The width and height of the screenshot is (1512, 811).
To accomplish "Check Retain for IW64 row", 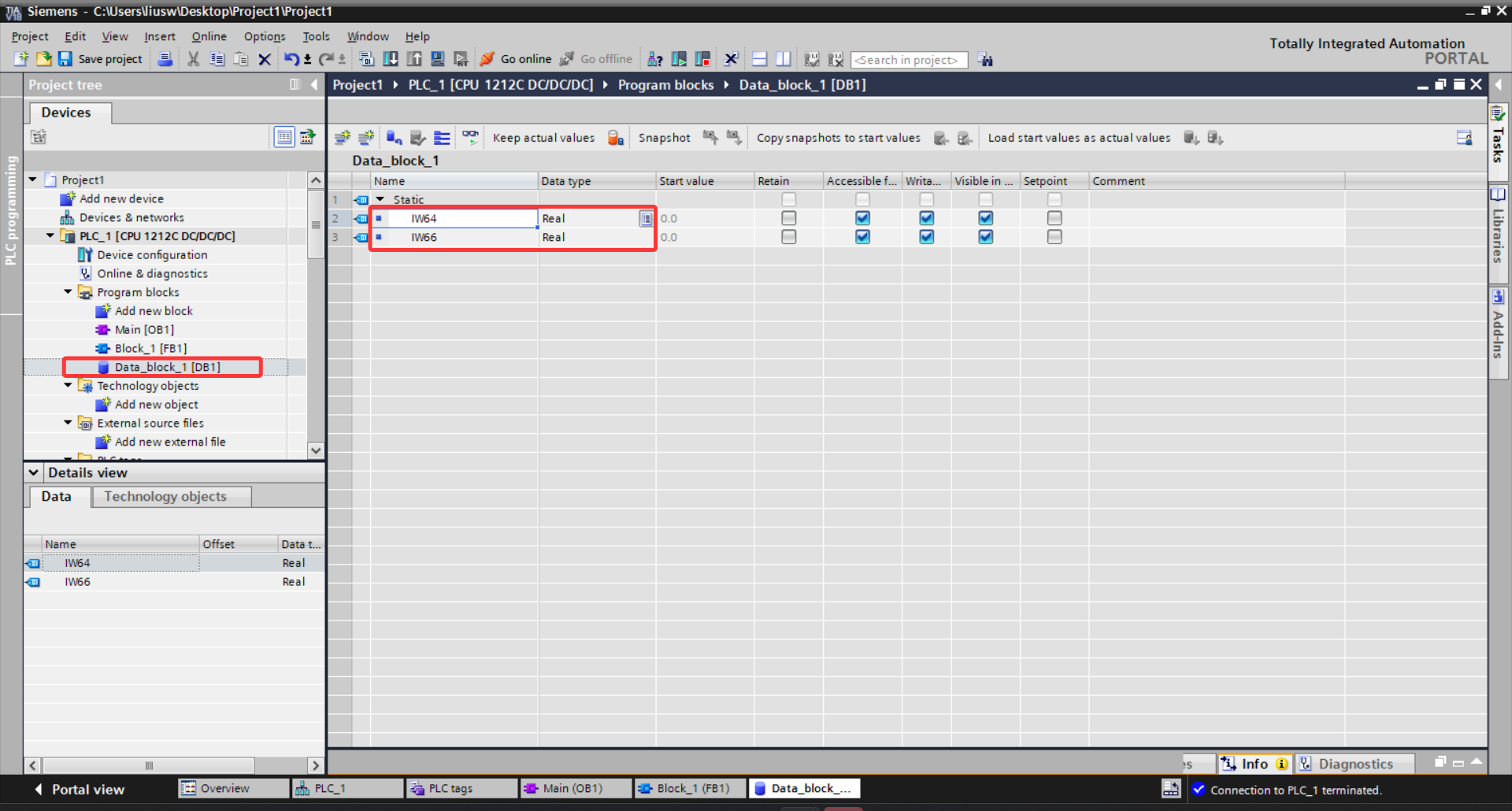I will (788, 218).
